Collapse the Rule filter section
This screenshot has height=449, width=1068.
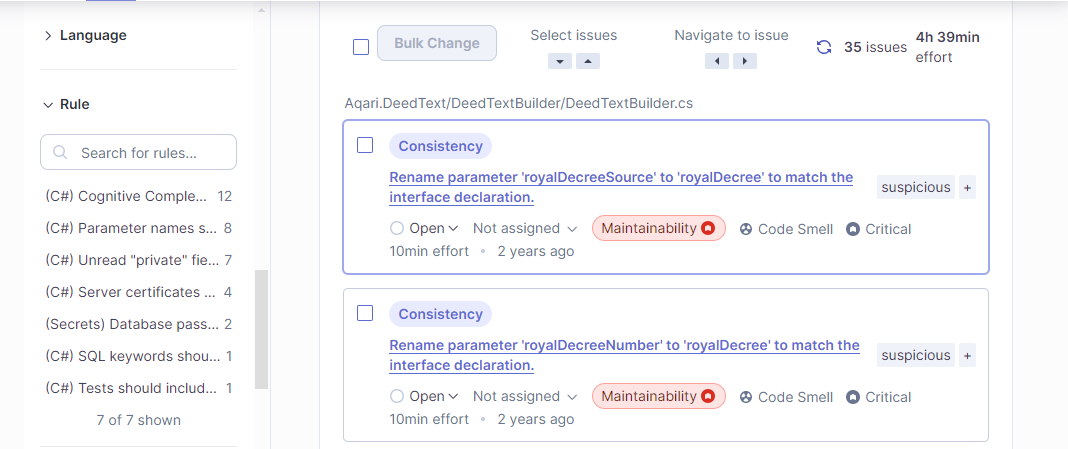point(67,104)
